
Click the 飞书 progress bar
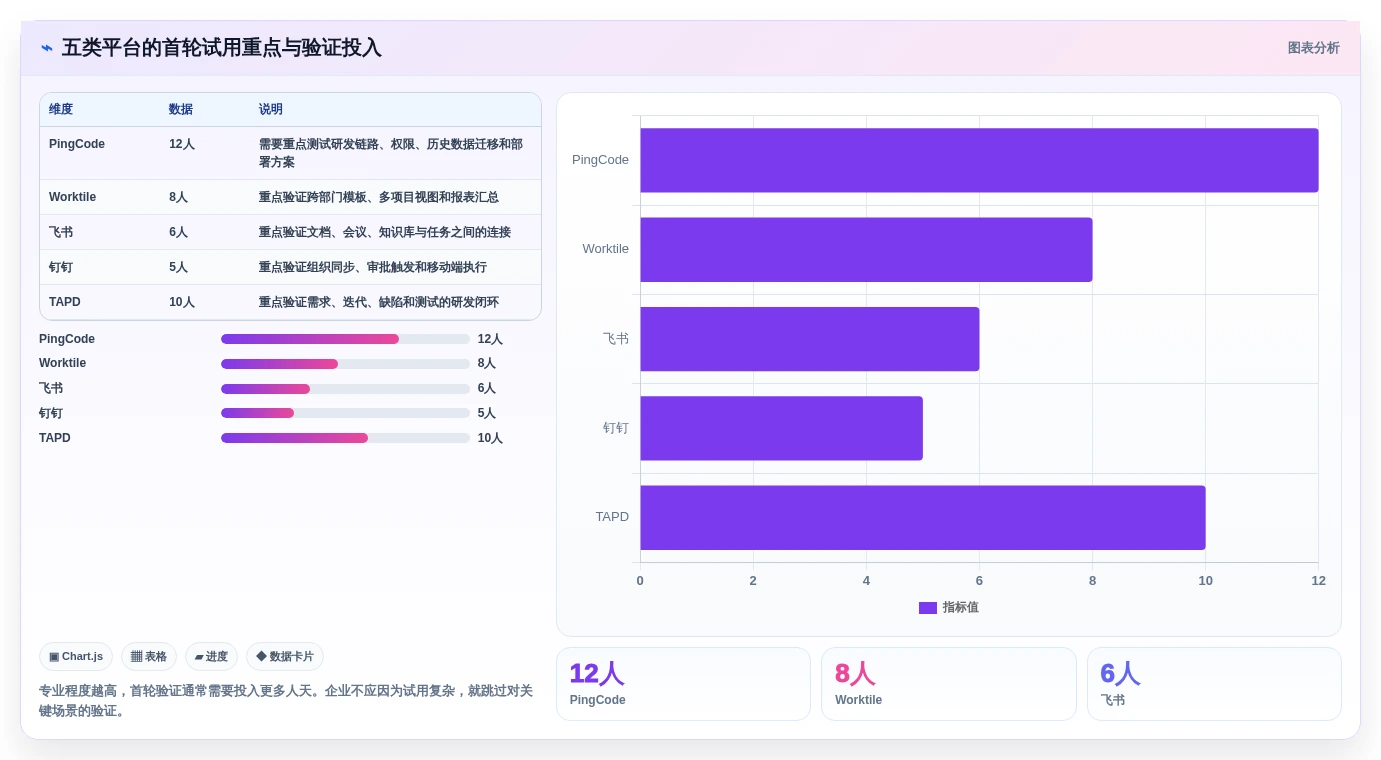345,389
